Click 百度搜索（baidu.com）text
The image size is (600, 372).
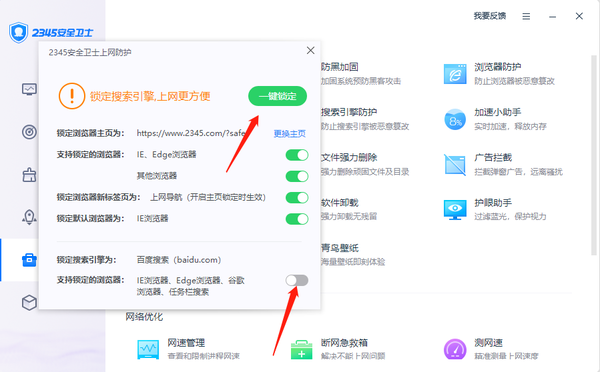179,260
